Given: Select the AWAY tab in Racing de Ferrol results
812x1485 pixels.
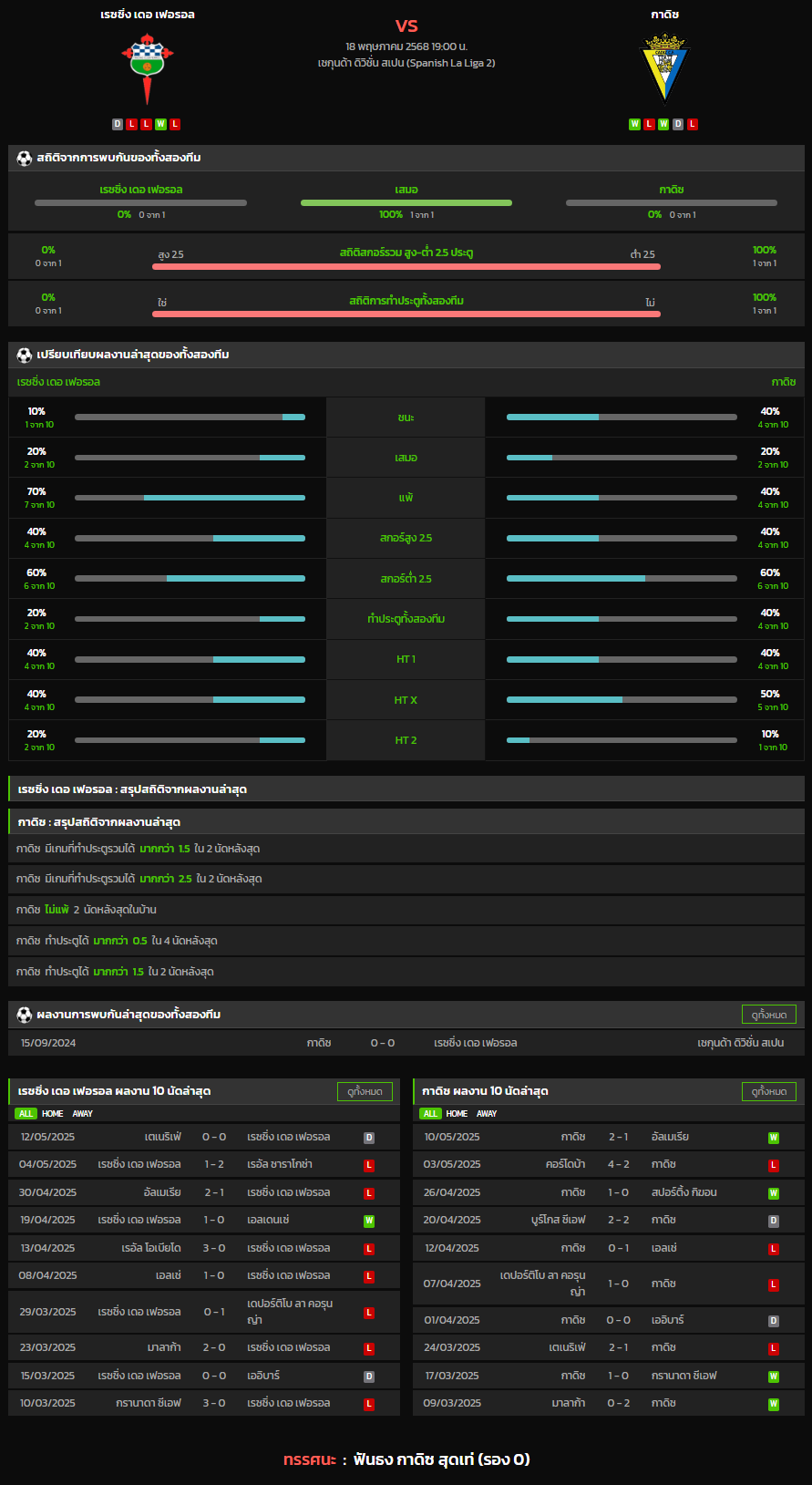Looking at the screenshot, I should pyautogui.click(x=83, y=1114).
